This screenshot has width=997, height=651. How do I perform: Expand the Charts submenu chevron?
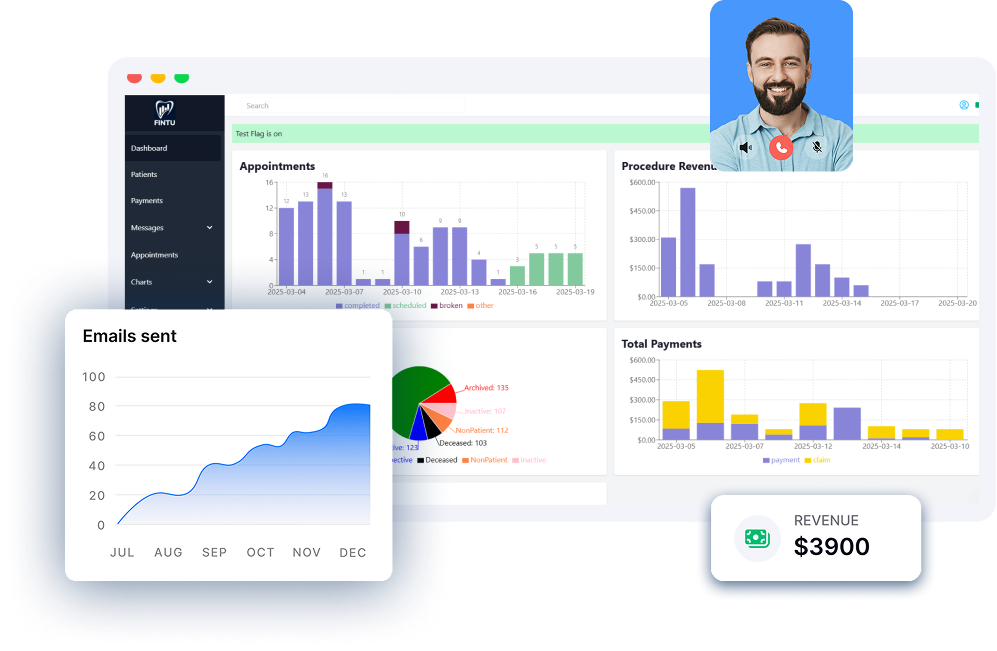[x=210, y=282]
